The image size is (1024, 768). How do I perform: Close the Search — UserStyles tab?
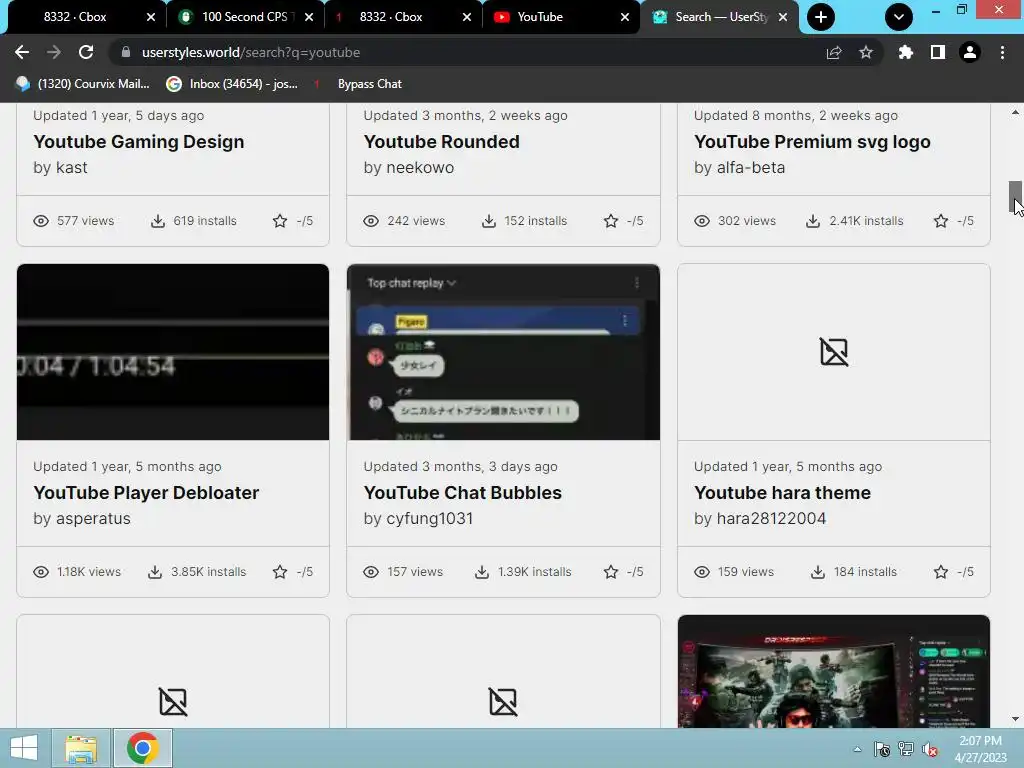[783, 17]
